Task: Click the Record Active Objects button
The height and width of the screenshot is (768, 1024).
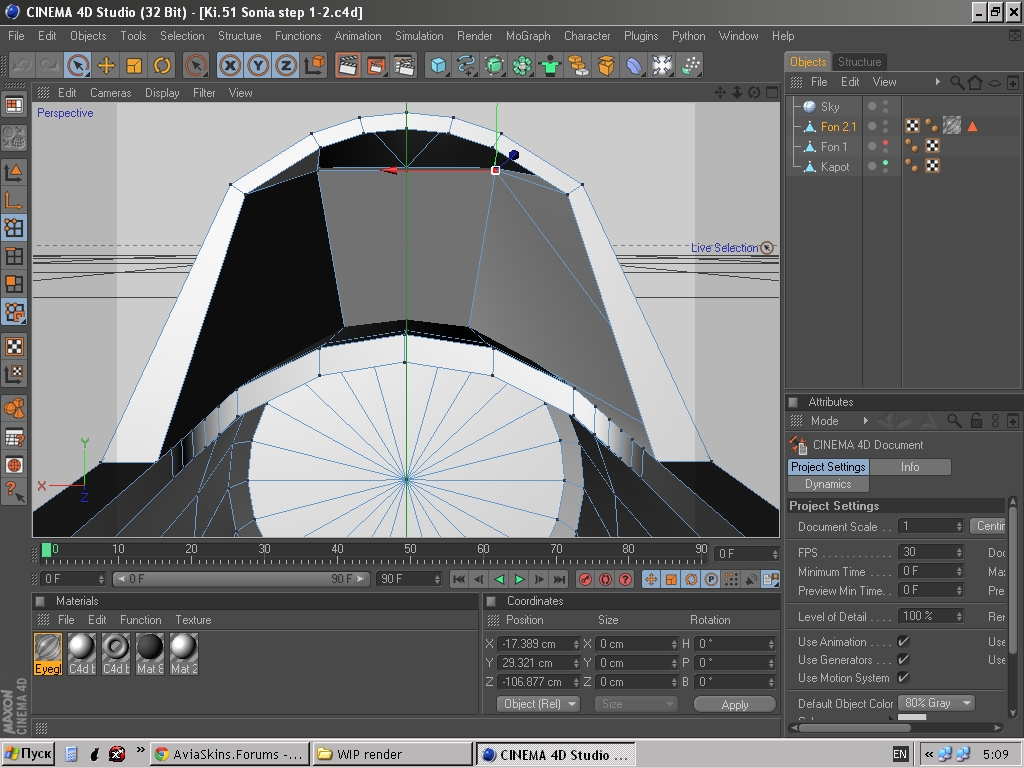Action: pyautogui.click(x=586, y=579)
